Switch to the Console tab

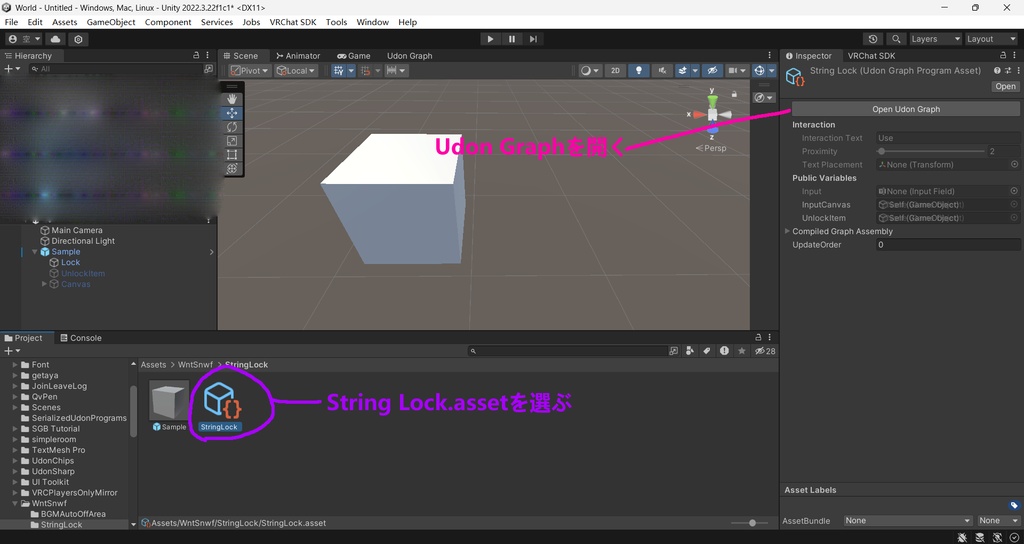point(80,338)
